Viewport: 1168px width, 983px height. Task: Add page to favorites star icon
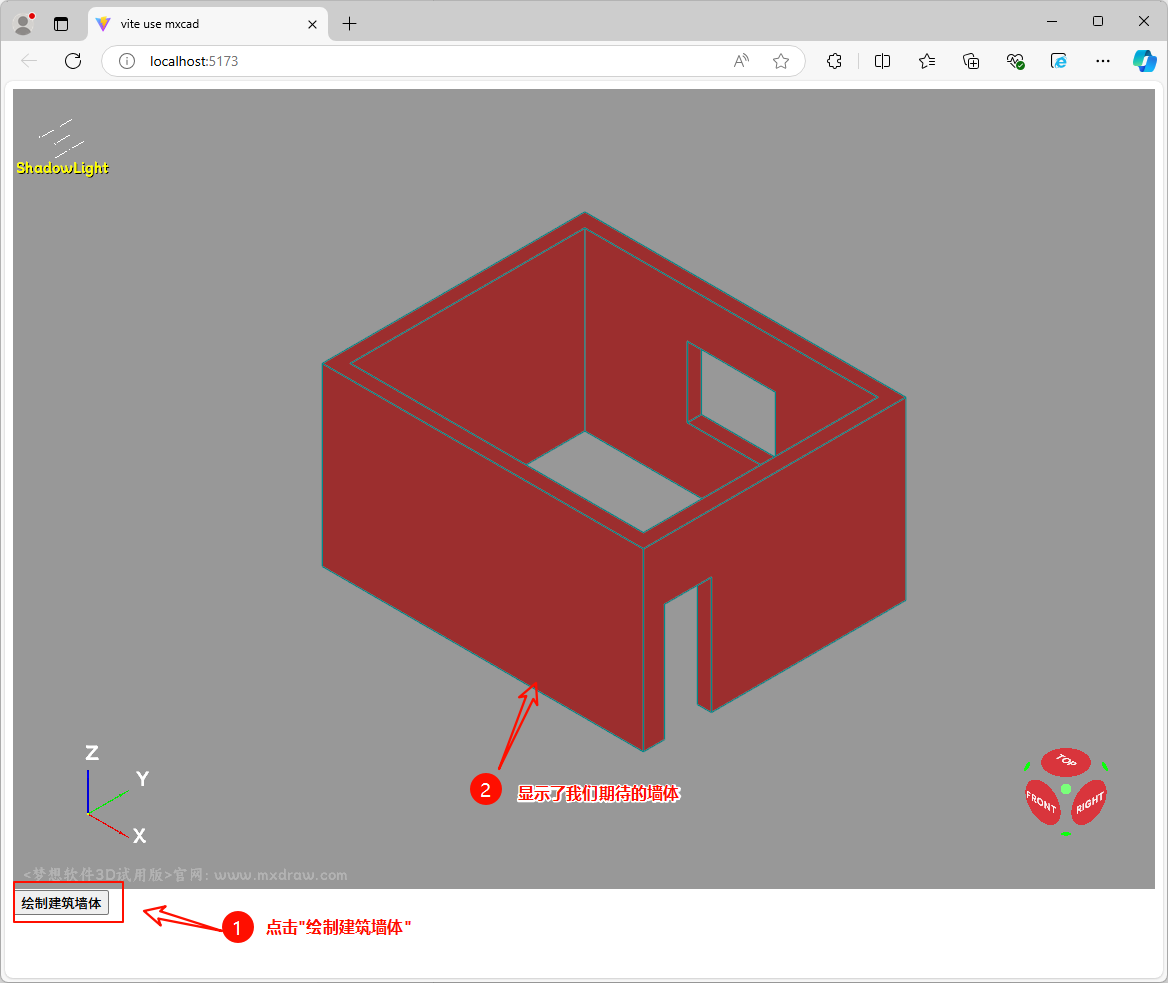point(781,61)
